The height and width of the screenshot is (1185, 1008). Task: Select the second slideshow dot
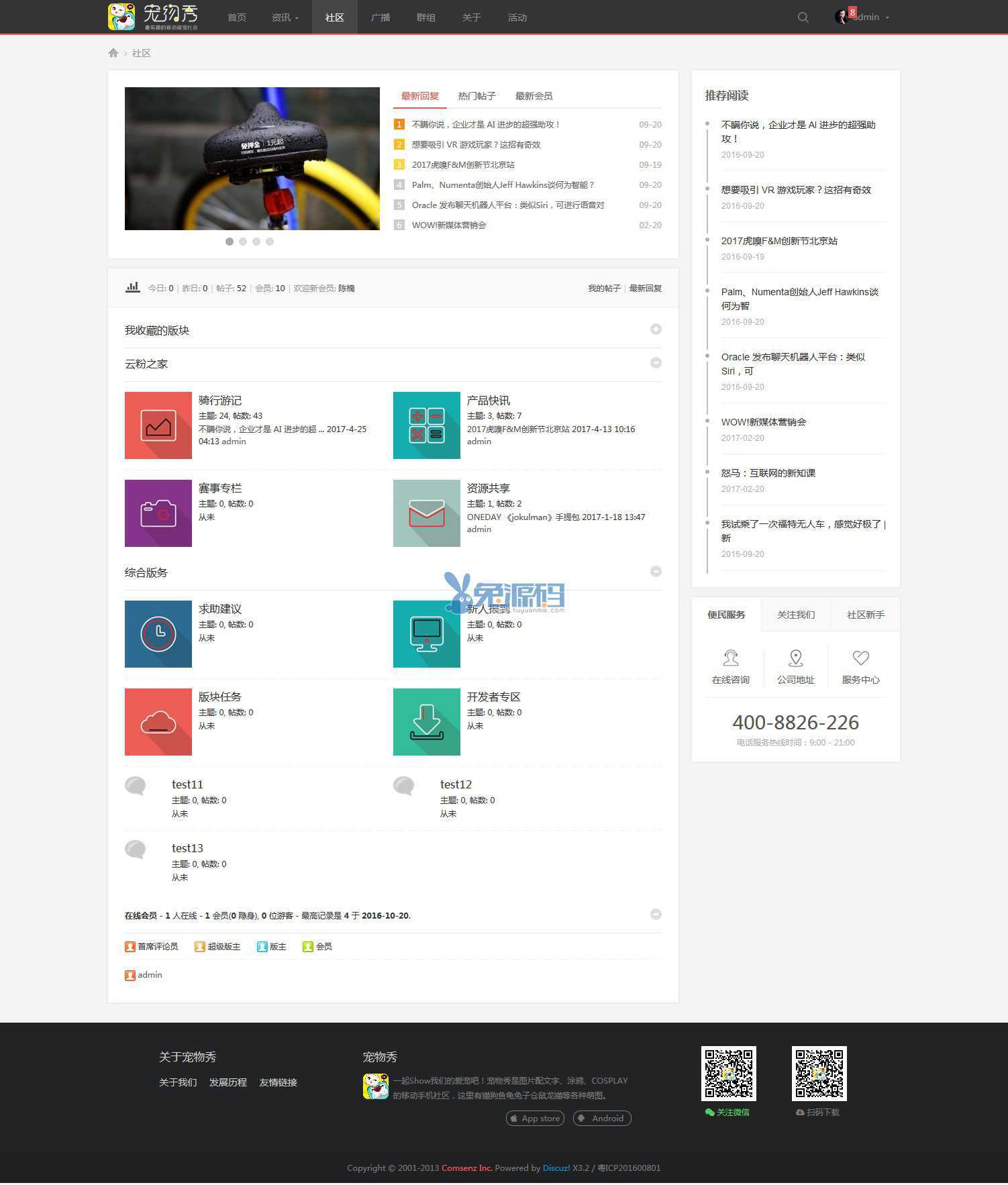(x=243, y=242)
